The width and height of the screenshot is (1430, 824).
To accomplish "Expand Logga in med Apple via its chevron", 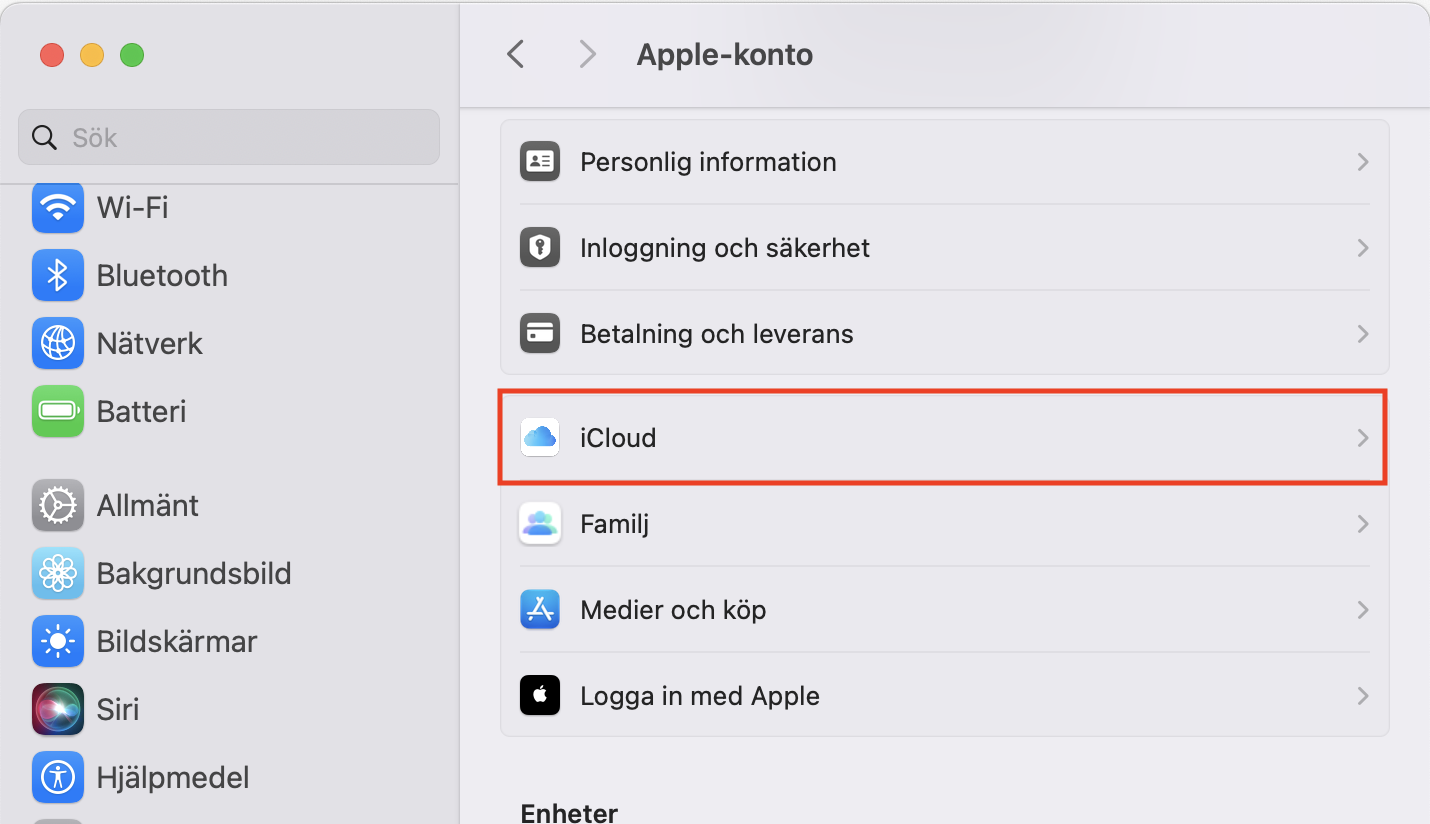I will (1363, 696).
